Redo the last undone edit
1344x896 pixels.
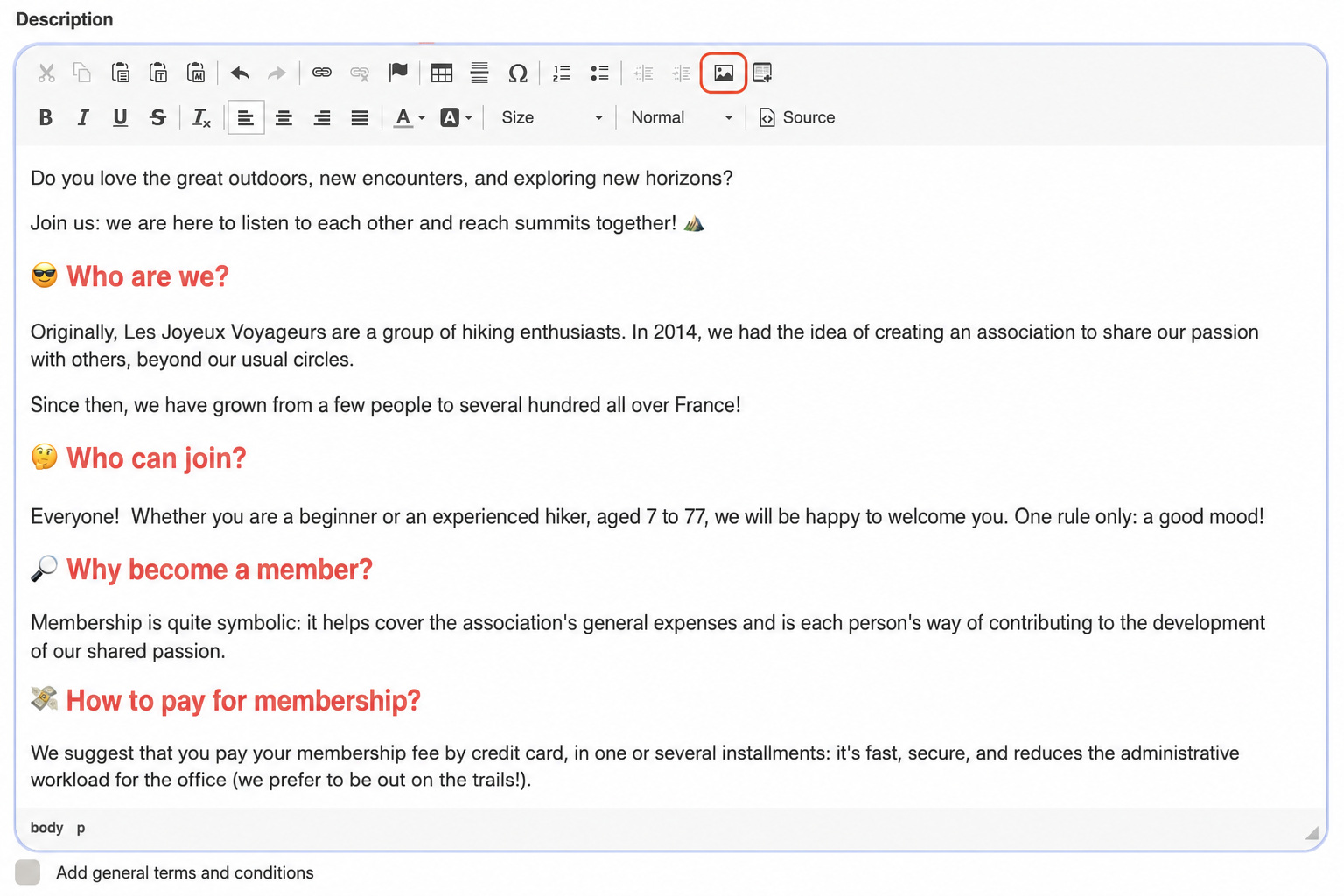pyautogui.click(x=276, y=73)
